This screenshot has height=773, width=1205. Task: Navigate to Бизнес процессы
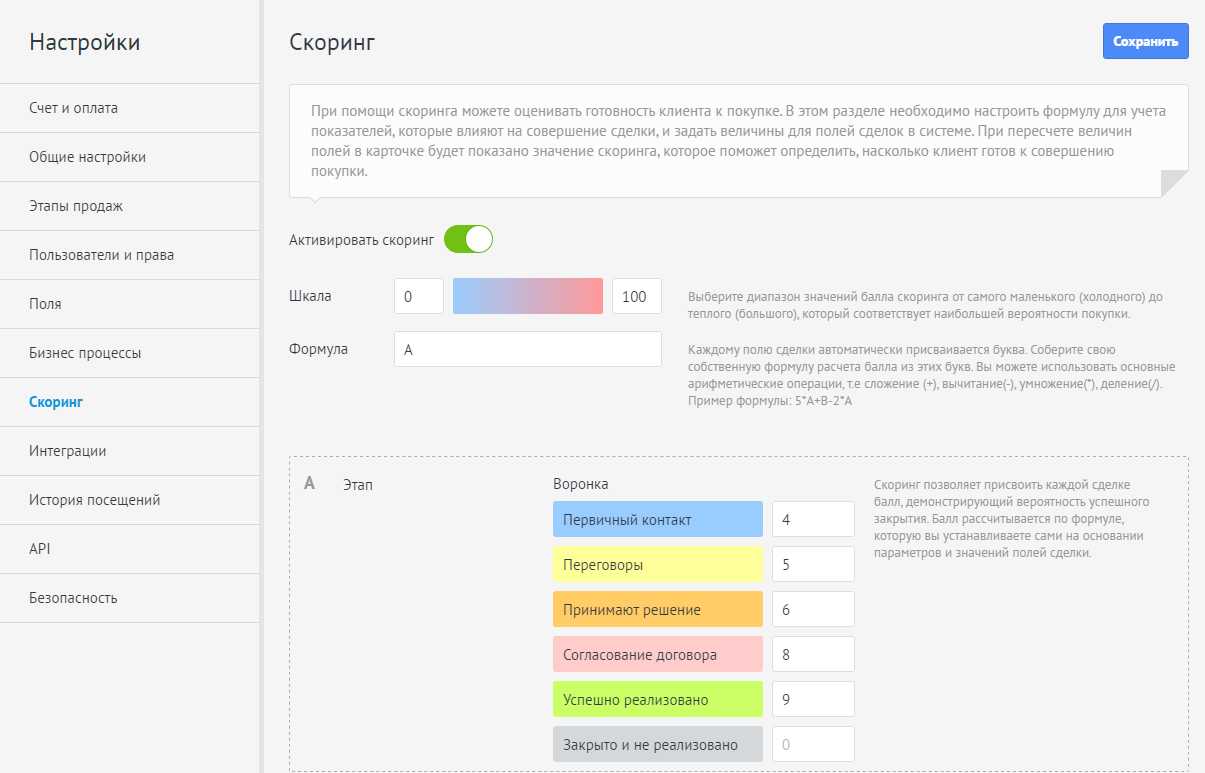(85, 353)
